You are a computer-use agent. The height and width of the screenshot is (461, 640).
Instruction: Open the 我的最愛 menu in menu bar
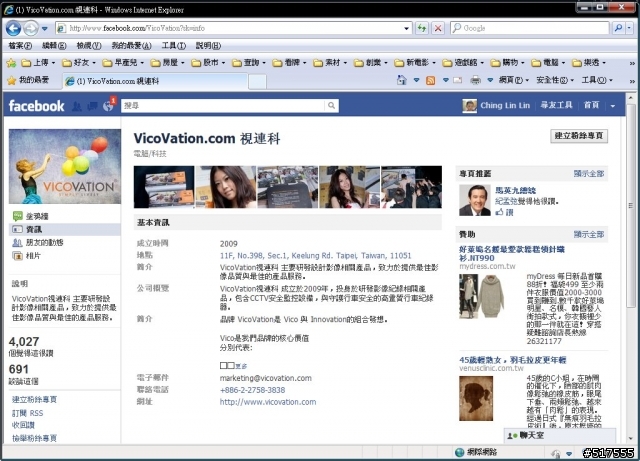[131, 45]
